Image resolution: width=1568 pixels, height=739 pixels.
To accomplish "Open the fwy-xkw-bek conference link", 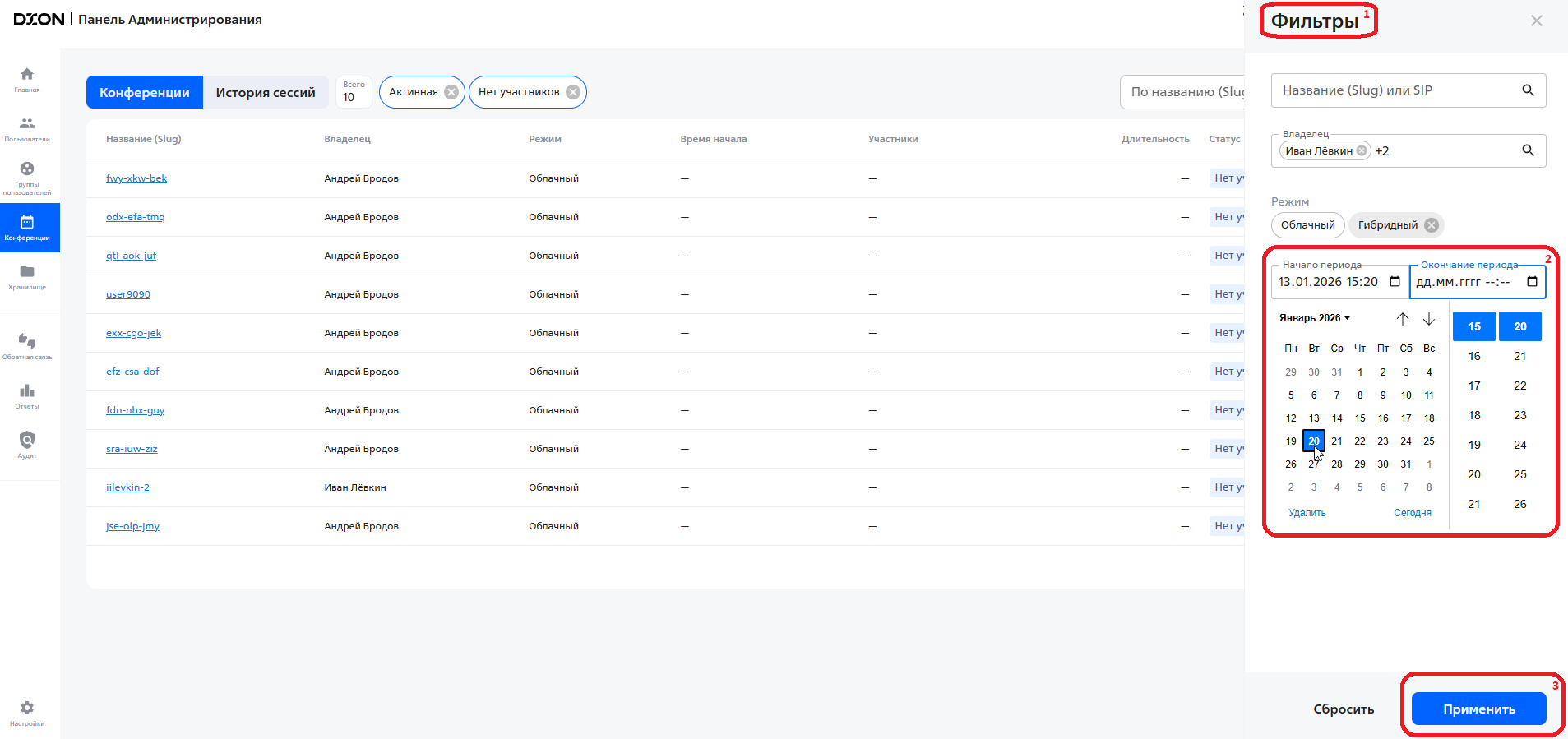I will pyautogui.click(x=136, y=178).
